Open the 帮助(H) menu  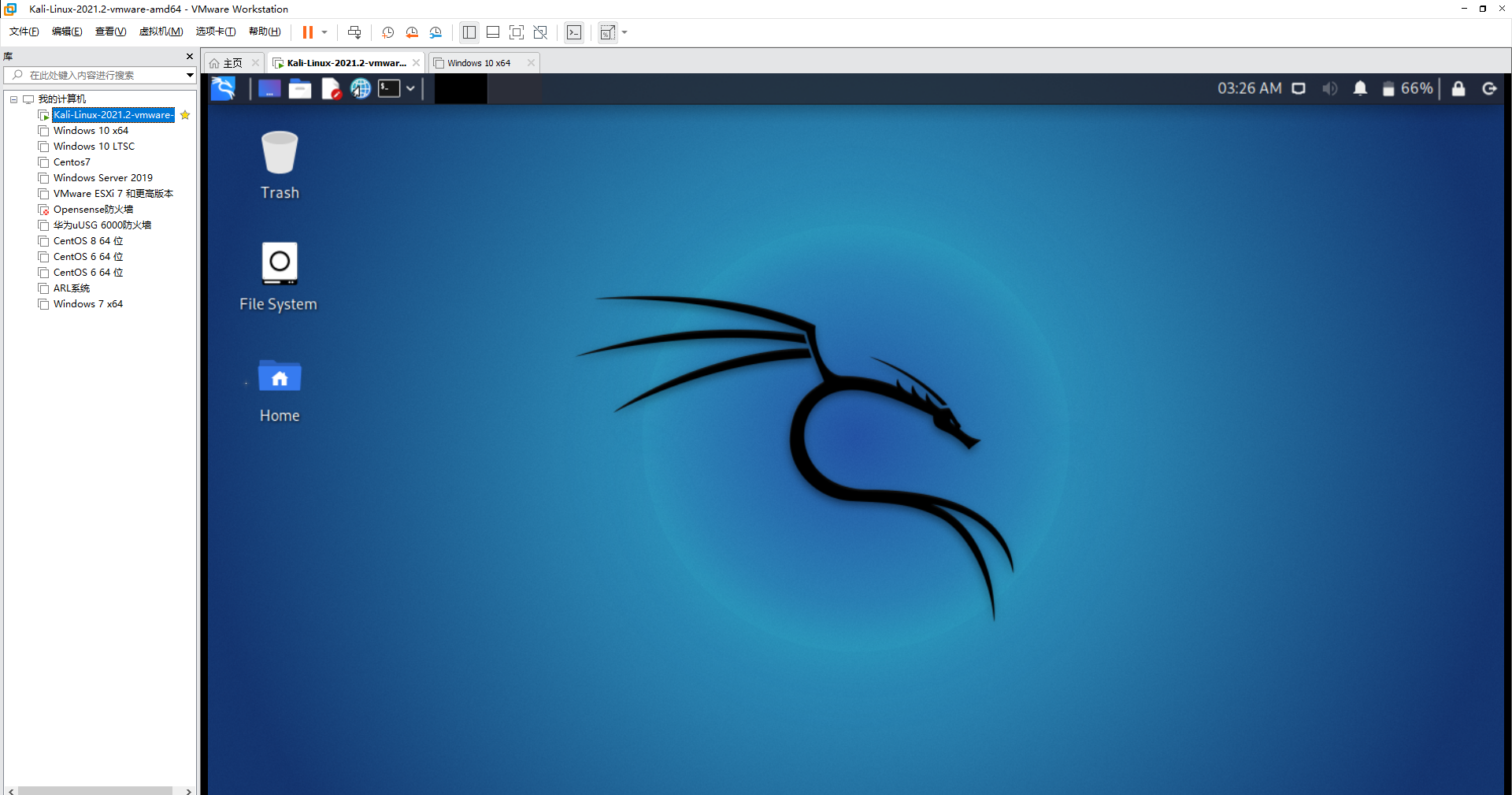[265, 32]
